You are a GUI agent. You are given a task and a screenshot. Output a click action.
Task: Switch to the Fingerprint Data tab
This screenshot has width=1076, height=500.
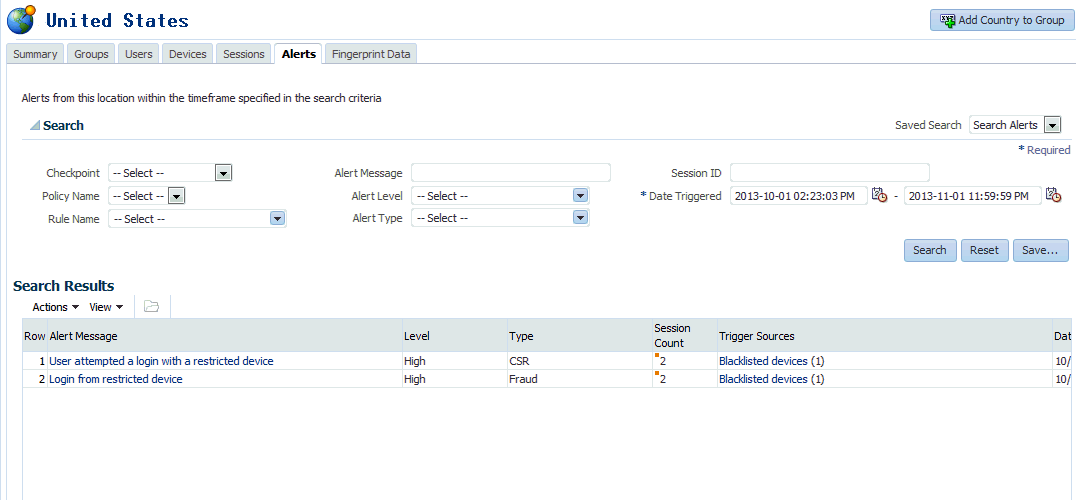[x=371, y=54]
